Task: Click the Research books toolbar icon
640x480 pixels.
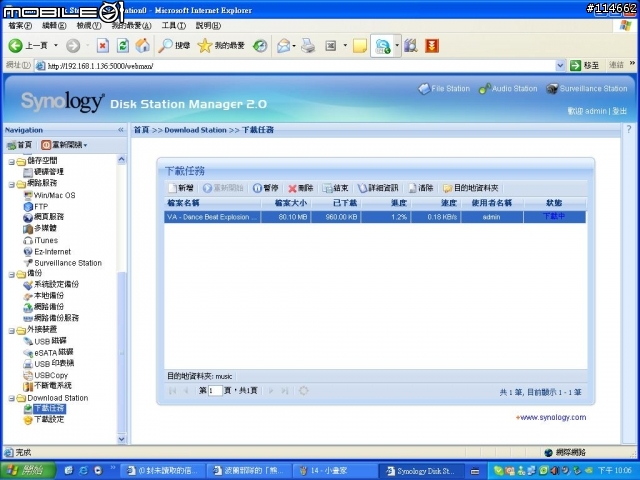Action: click(x=411, y=46)
